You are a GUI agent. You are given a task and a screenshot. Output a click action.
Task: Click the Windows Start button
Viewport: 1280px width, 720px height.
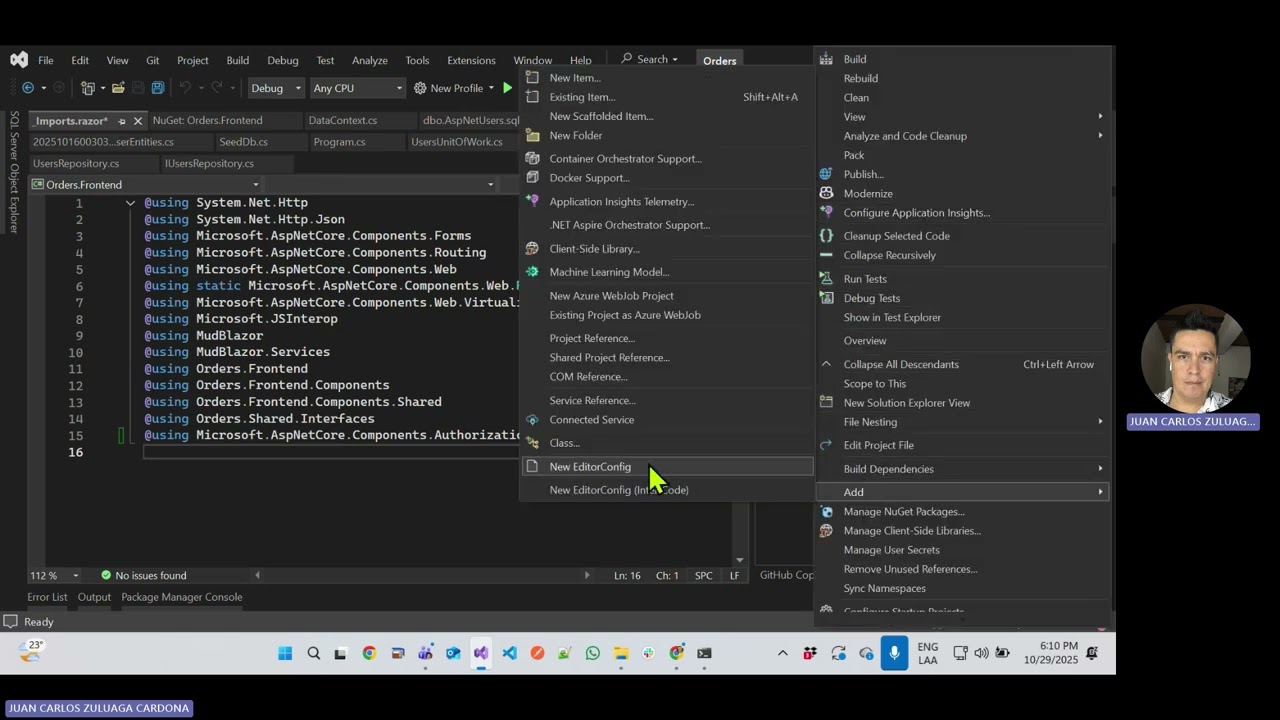click(285, 654)
